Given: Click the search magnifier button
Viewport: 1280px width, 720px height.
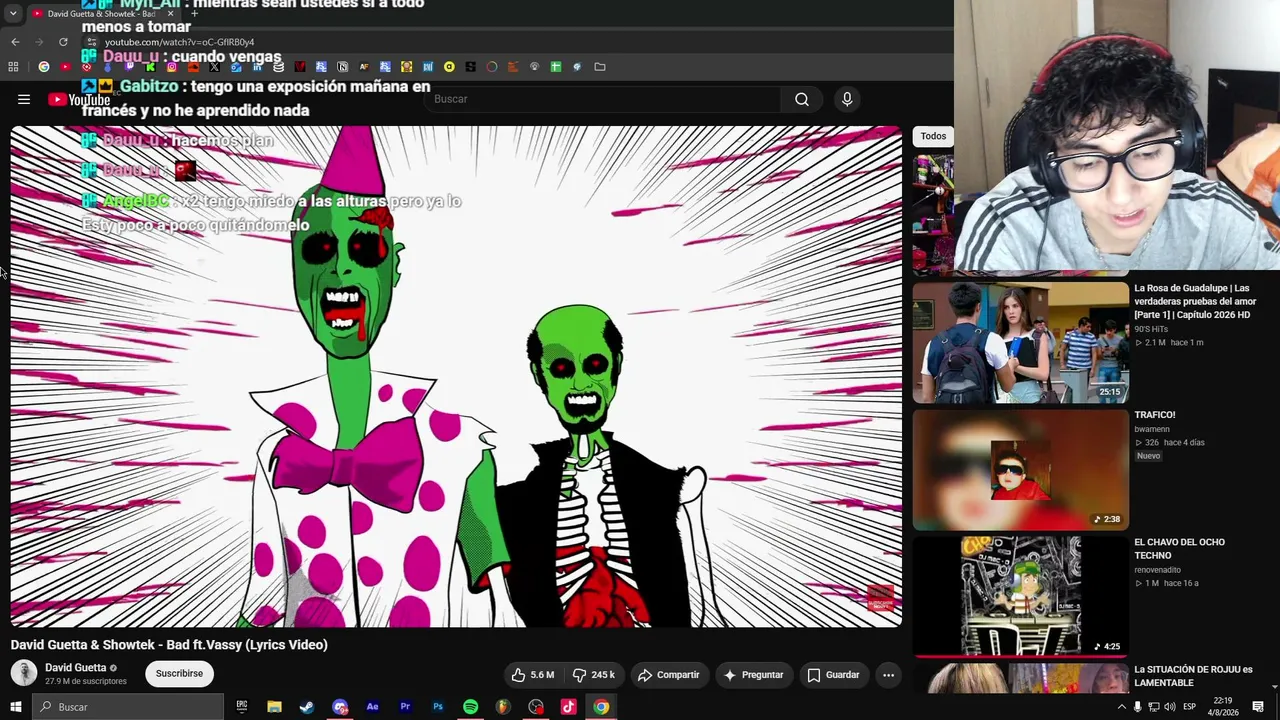Looking at the screenshot, I should tap(802, 99).
